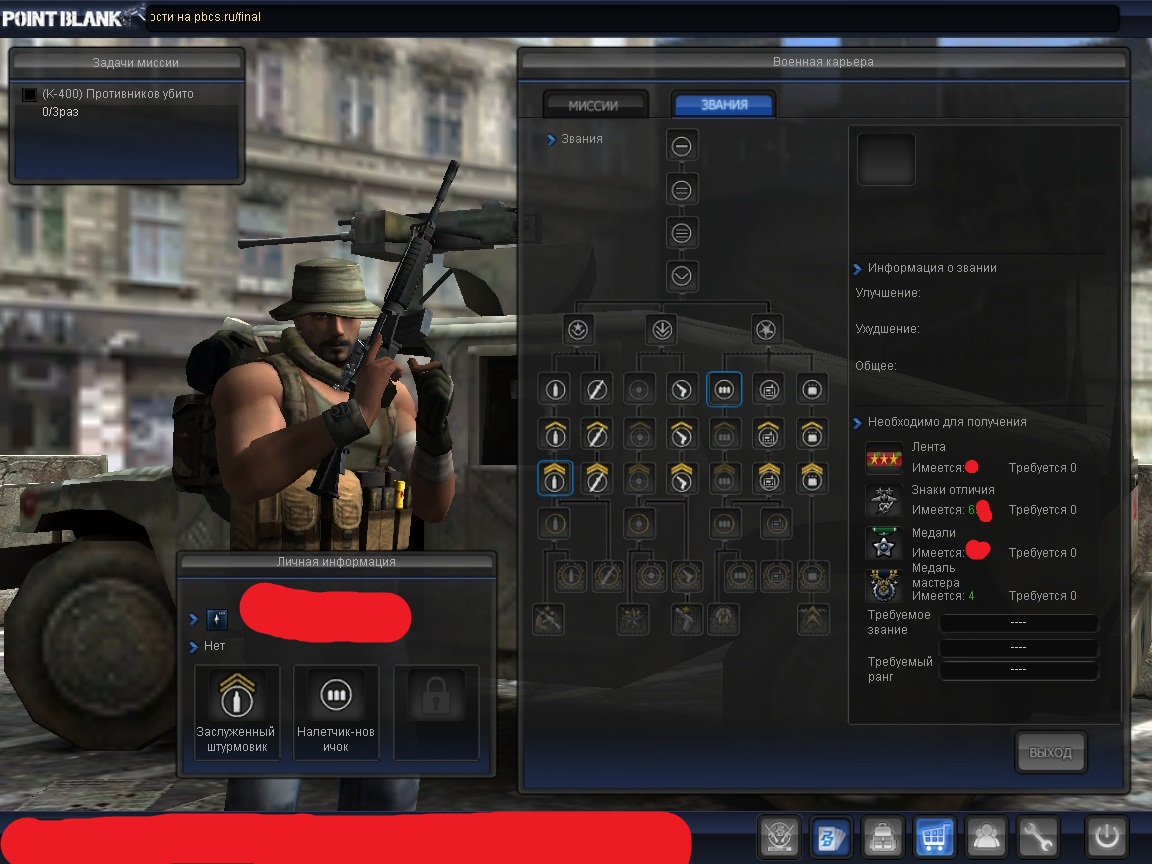
Task: Select the top single-line rank in title tree
Action: point(682,147)
